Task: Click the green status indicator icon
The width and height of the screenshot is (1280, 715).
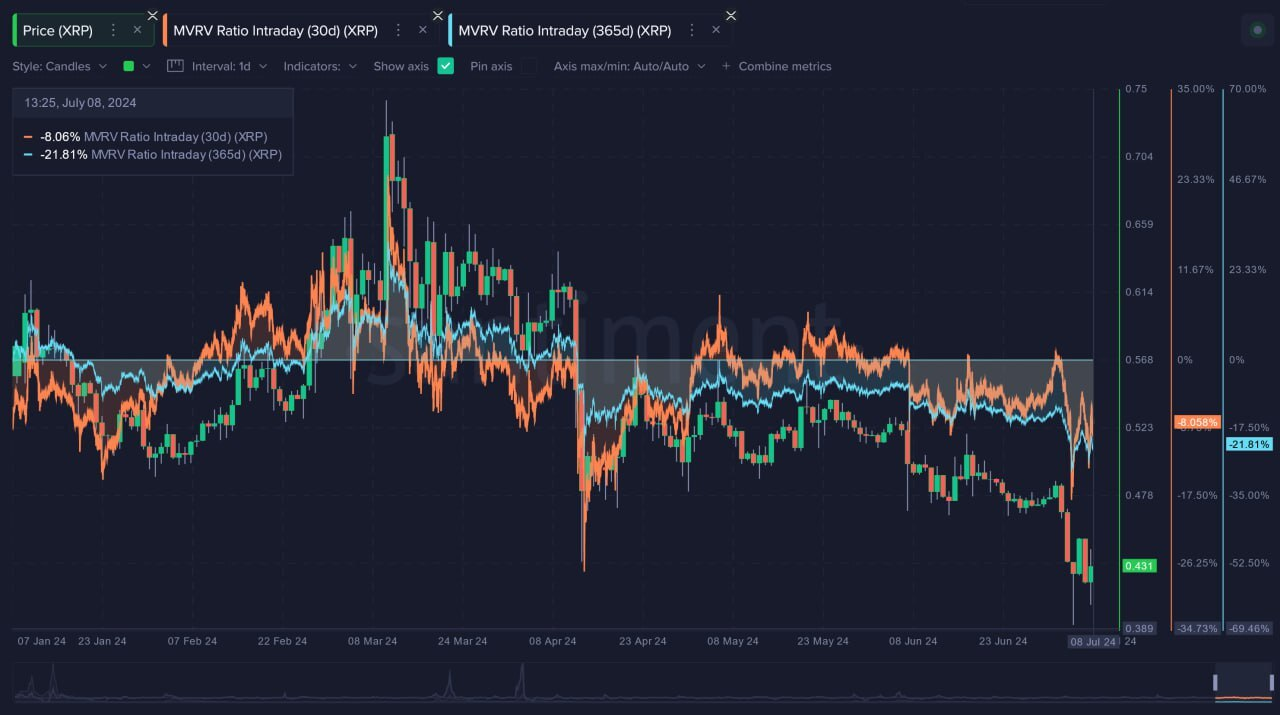Action: (1257, 30)
